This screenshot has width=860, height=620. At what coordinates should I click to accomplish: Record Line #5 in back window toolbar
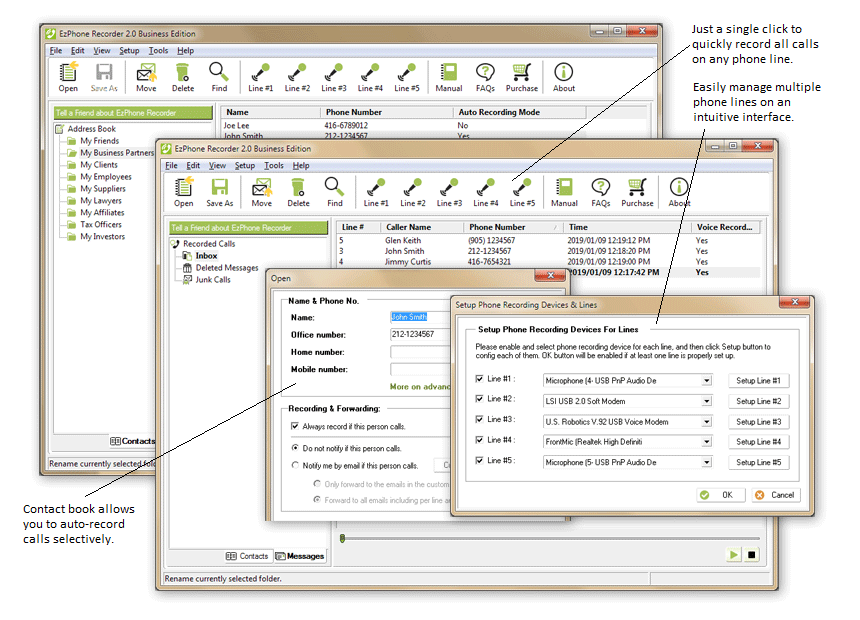click(406, 77)
